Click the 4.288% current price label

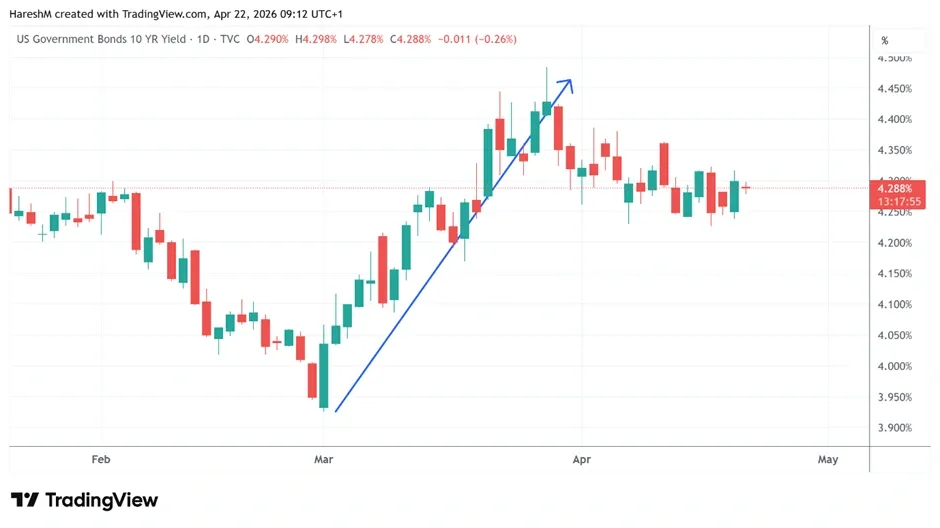pos(897,189)
